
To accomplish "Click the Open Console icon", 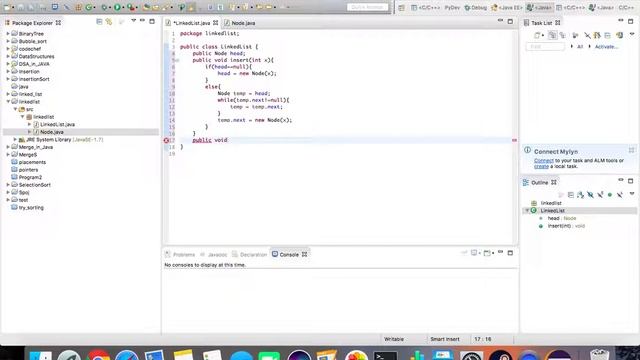I will [487, 253].
